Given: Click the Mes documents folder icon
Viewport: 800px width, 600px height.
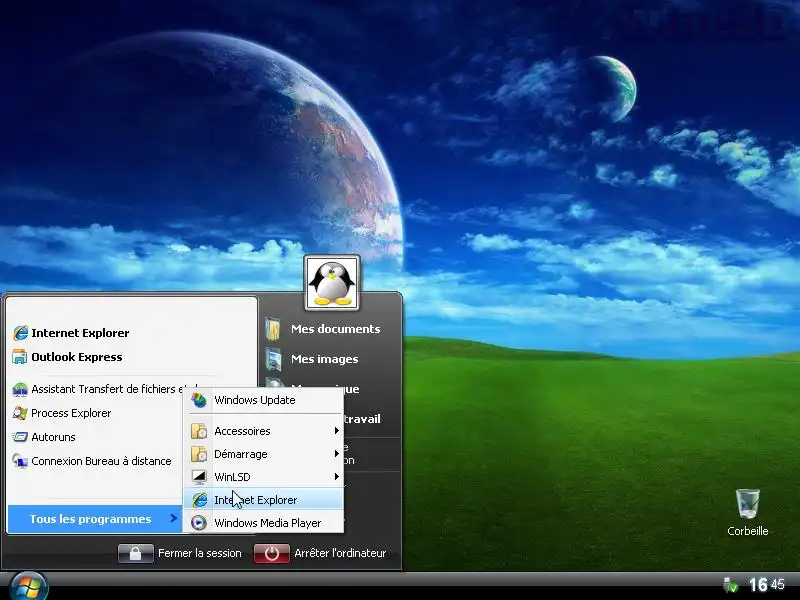Looking at the screenshot, I should click(273, 329).
